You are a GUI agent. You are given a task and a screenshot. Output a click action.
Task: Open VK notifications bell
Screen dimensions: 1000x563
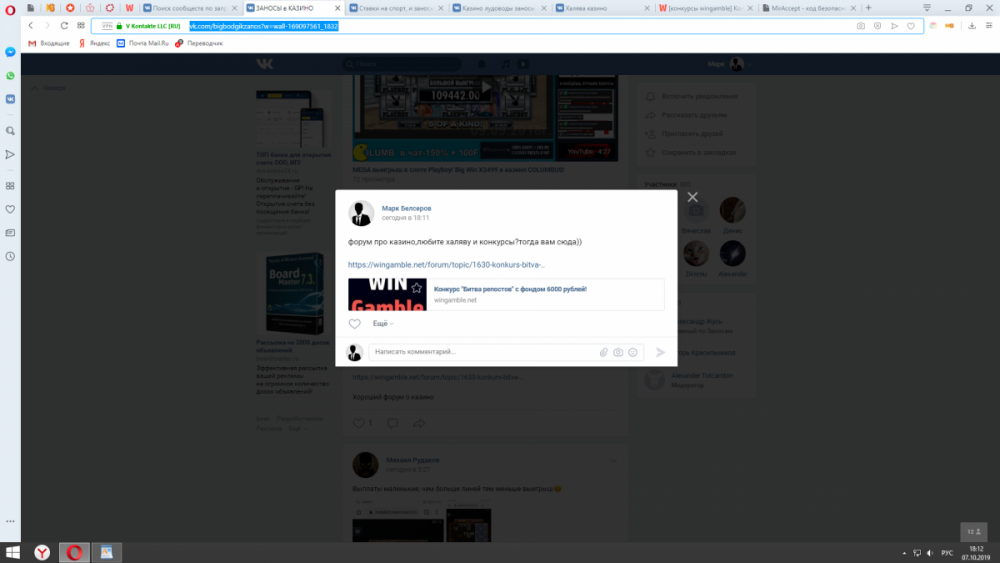click(482, 64)
